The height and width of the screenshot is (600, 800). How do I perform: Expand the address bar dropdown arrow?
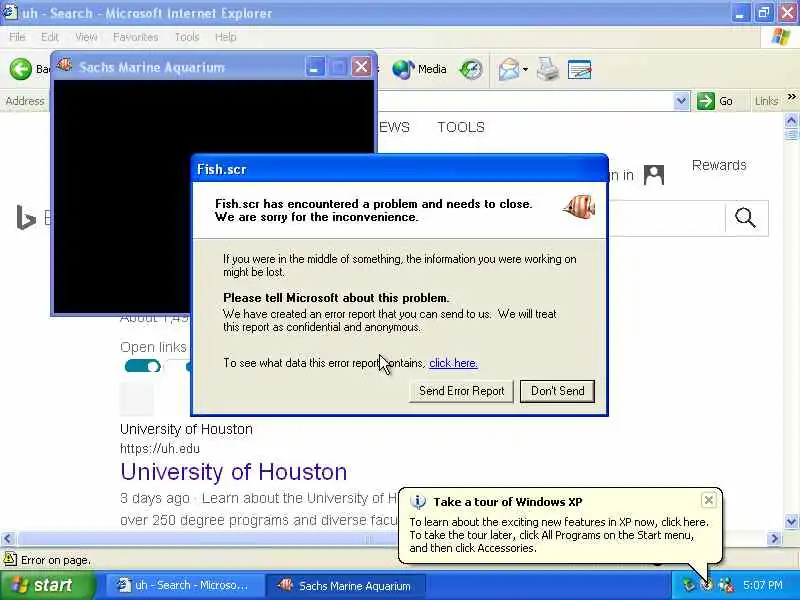681,101
